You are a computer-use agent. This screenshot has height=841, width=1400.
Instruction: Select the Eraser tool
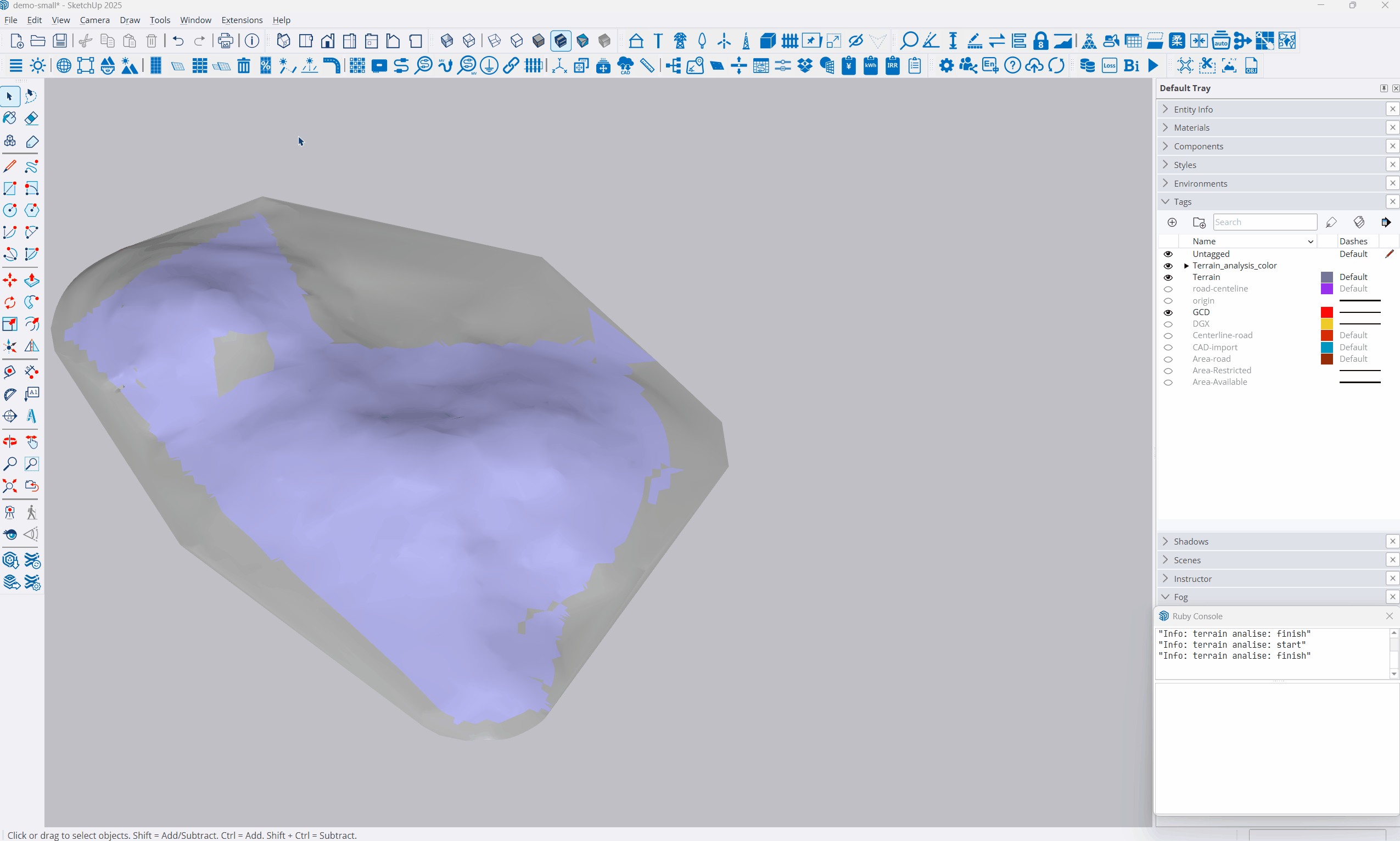click(x=32, y=118)
